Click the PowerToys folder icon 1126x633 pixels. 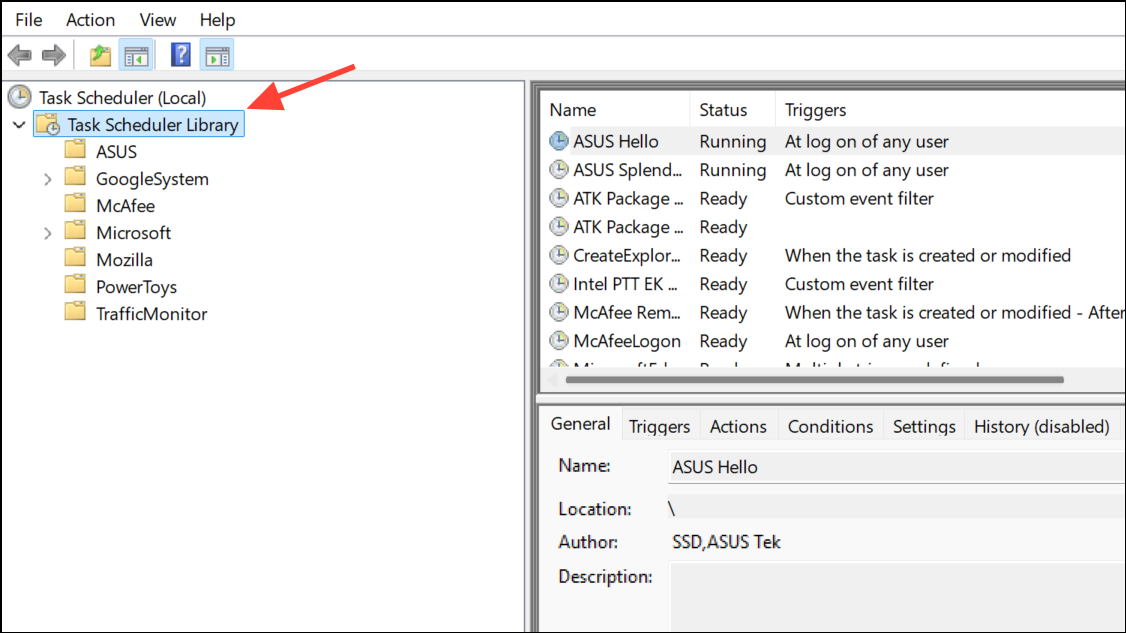tap(75, 285)
